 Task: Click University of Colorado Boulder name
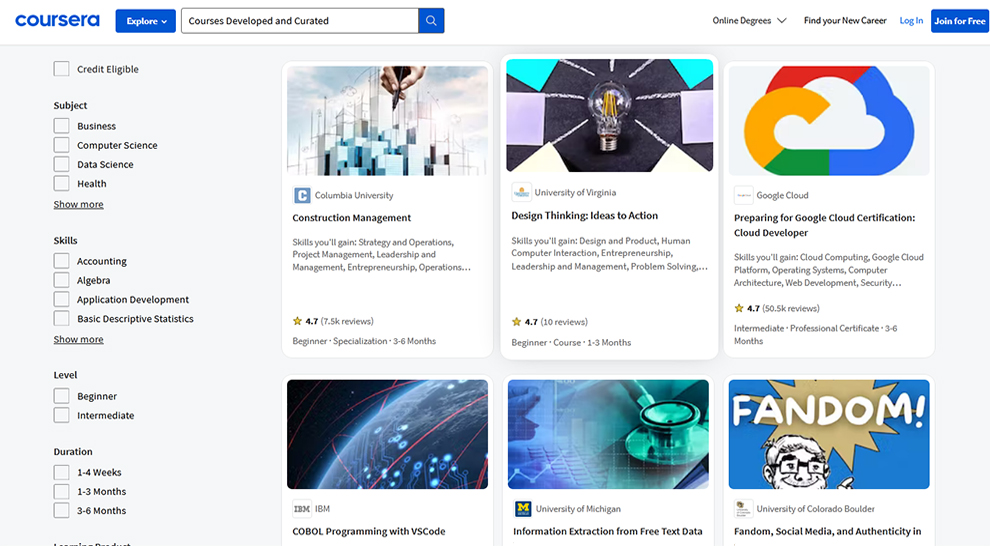click(816, 509)
